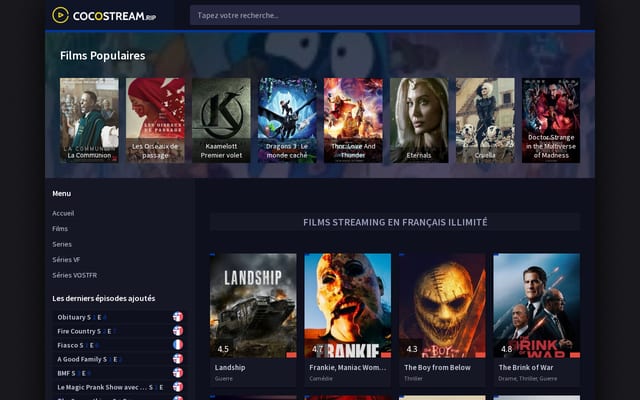
Task: Open the Frankie, Maniac Woman poster image
Action: [x=348, y=306]
